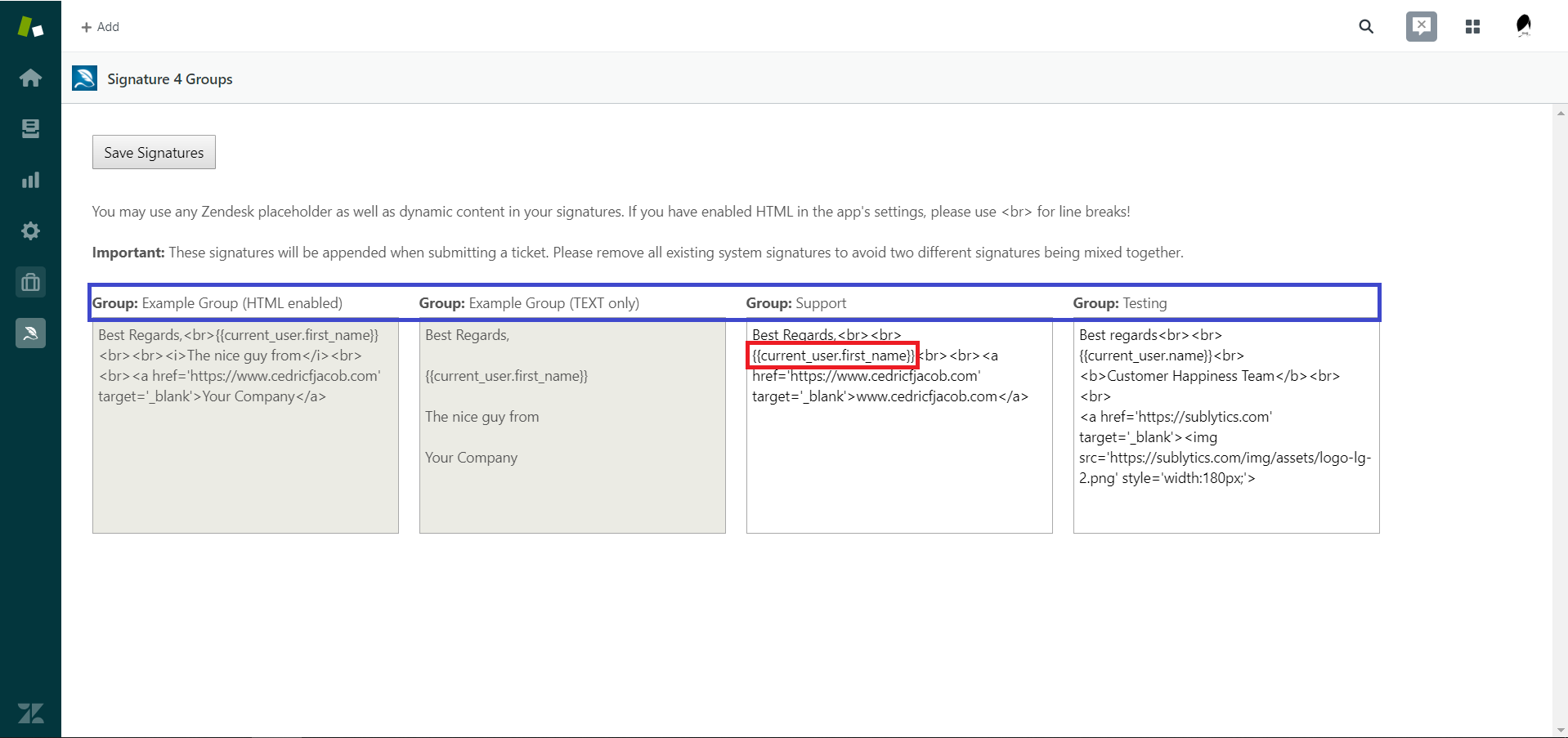The width and height of the screenshot is (1568, 738).
Task: Click the Zendesk logo at sidebar bottom
Action: click(30, 713)
